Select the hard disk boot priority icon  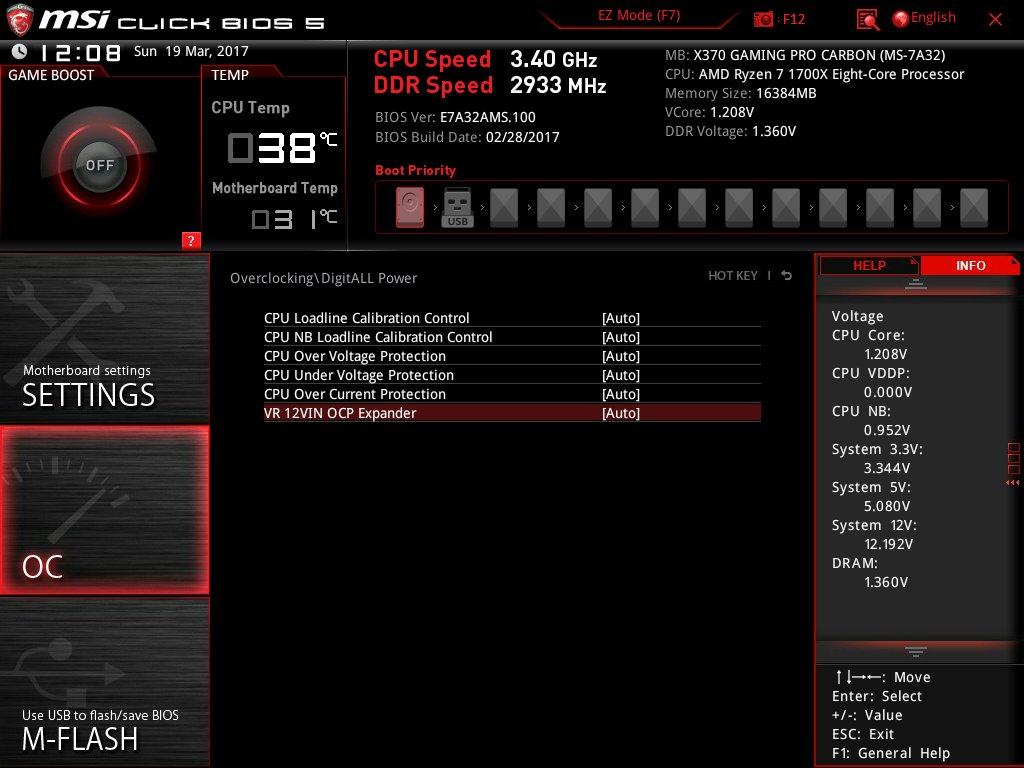point(410,208)
